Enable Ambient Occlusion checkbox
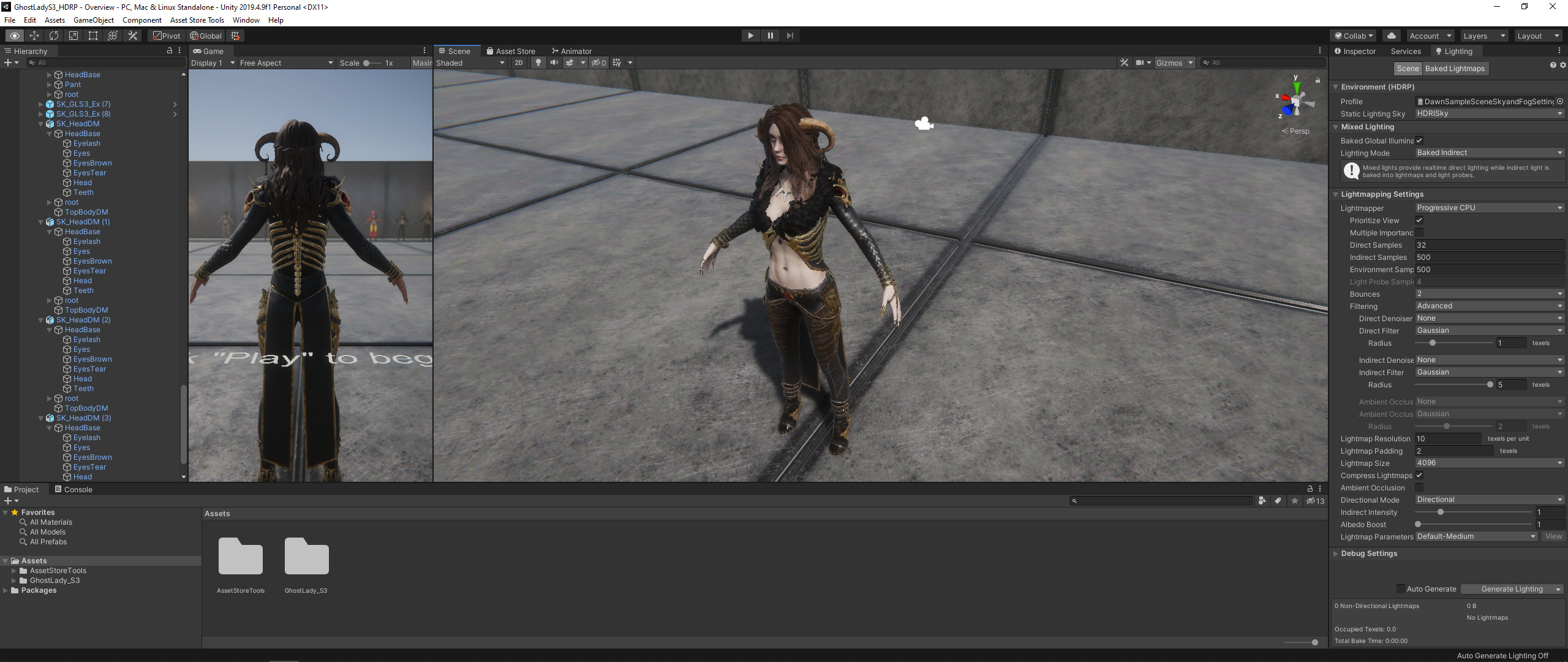1568x662 pixels. 1419,487
